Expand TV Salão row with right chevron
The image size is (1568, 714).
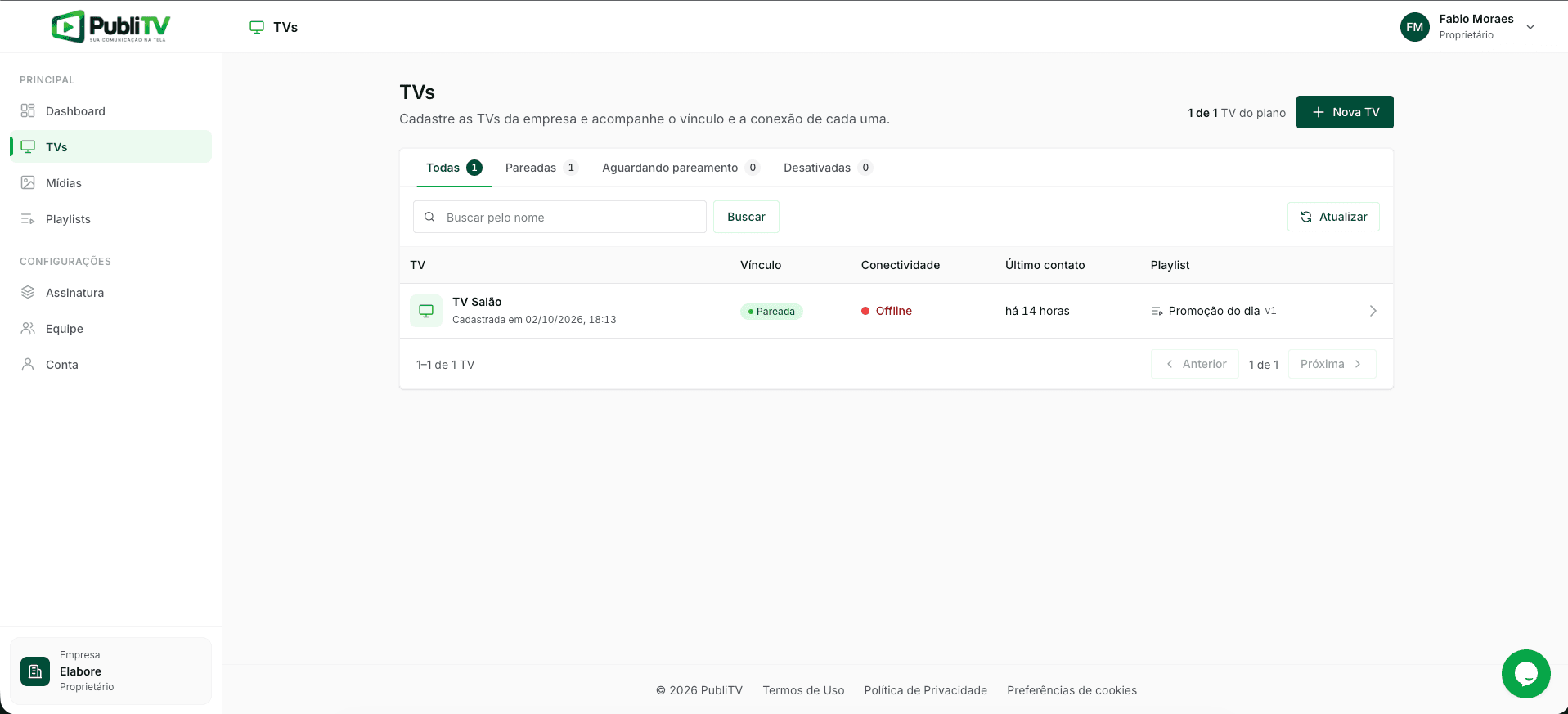(1373, 311)
